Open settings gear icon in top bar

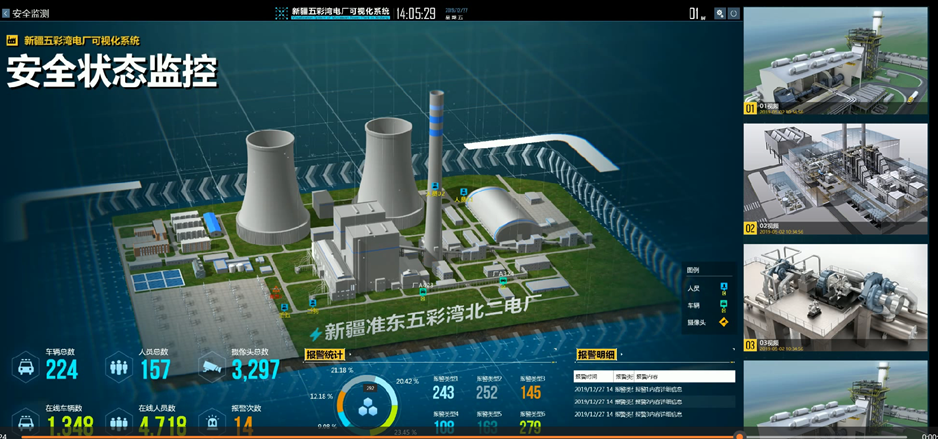pos(720,13)
